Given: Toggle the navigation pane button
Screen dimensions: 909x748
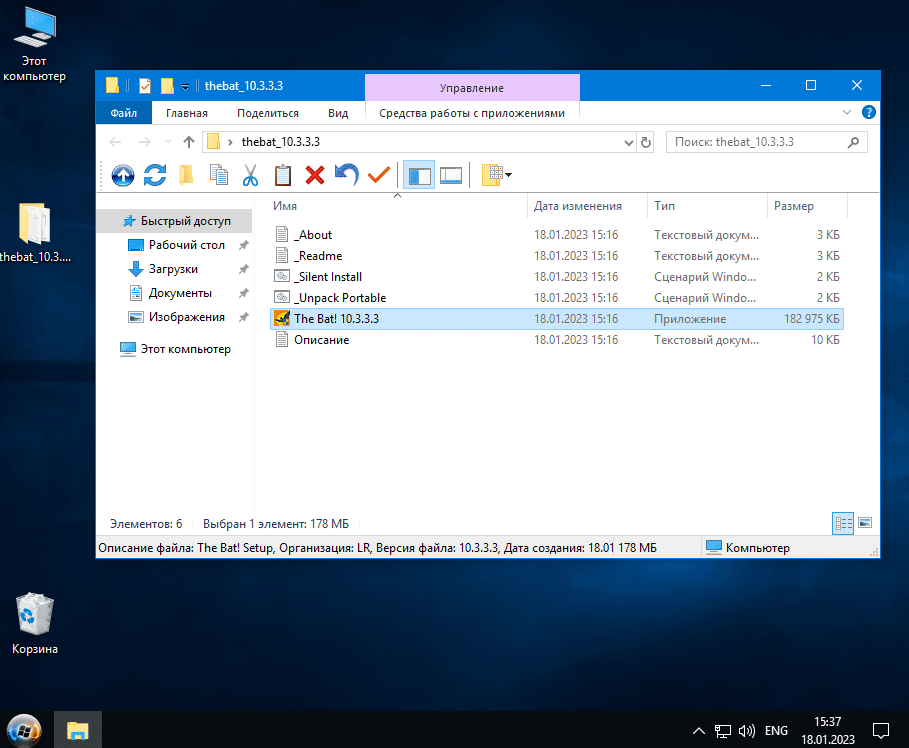Looking at the screenshot, I should (x=419, y=175).
